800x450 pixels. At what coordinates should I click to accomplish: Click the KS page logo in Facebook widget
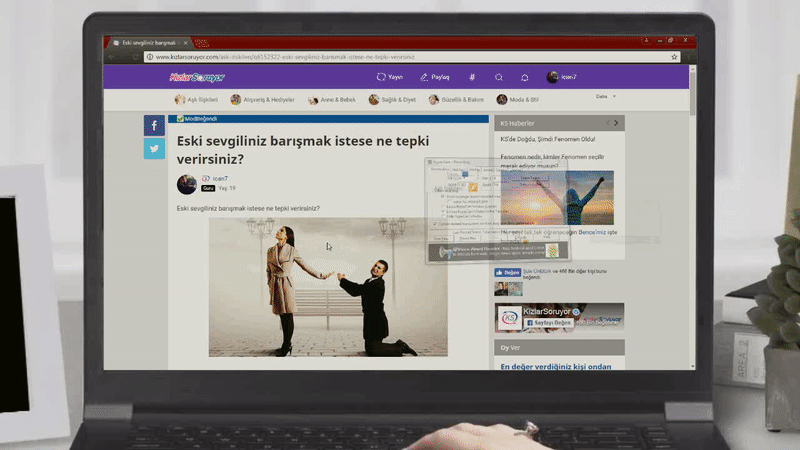coord(510,318)
